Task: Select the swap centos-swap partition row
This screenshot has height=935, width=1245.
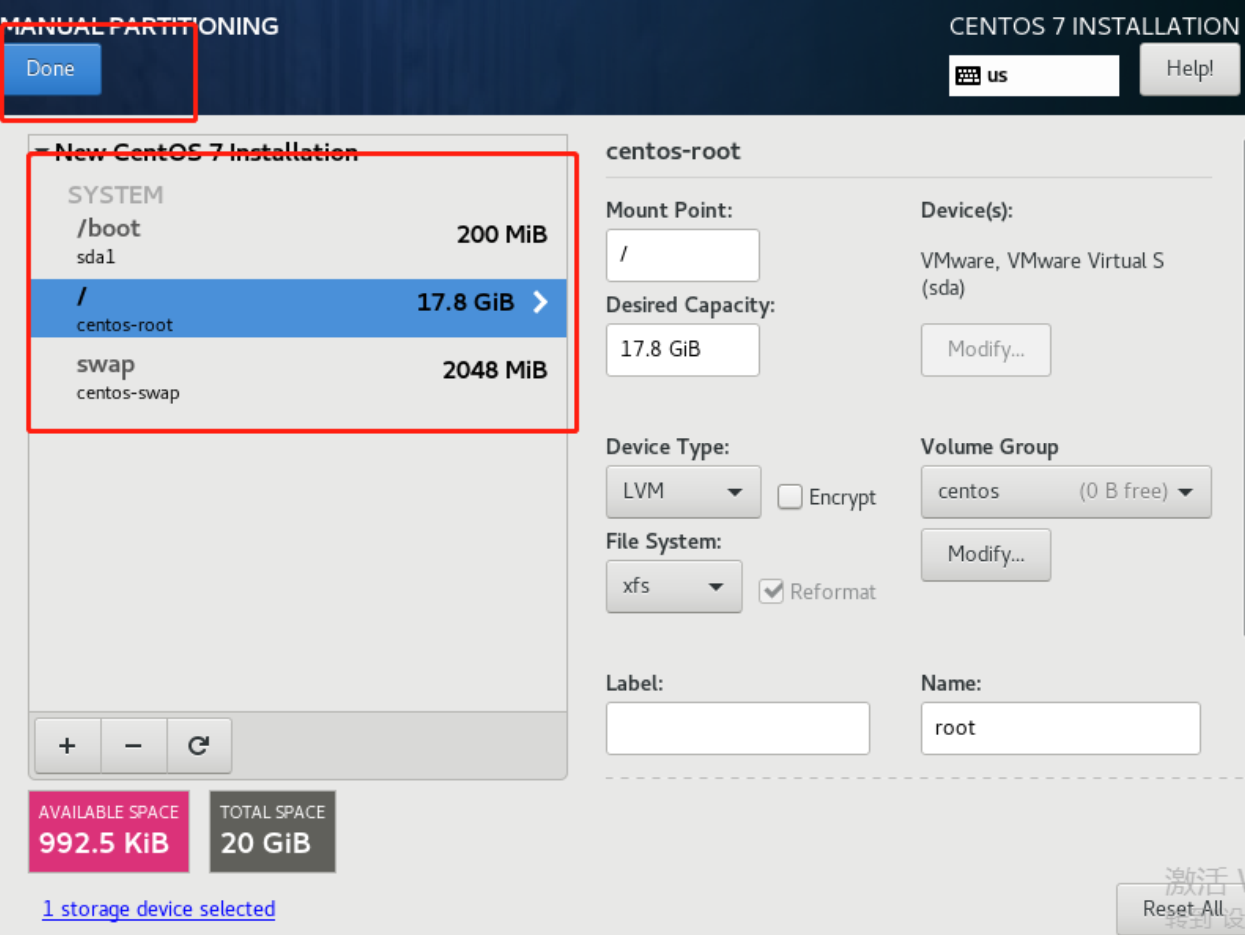Action: coord(298,377)
